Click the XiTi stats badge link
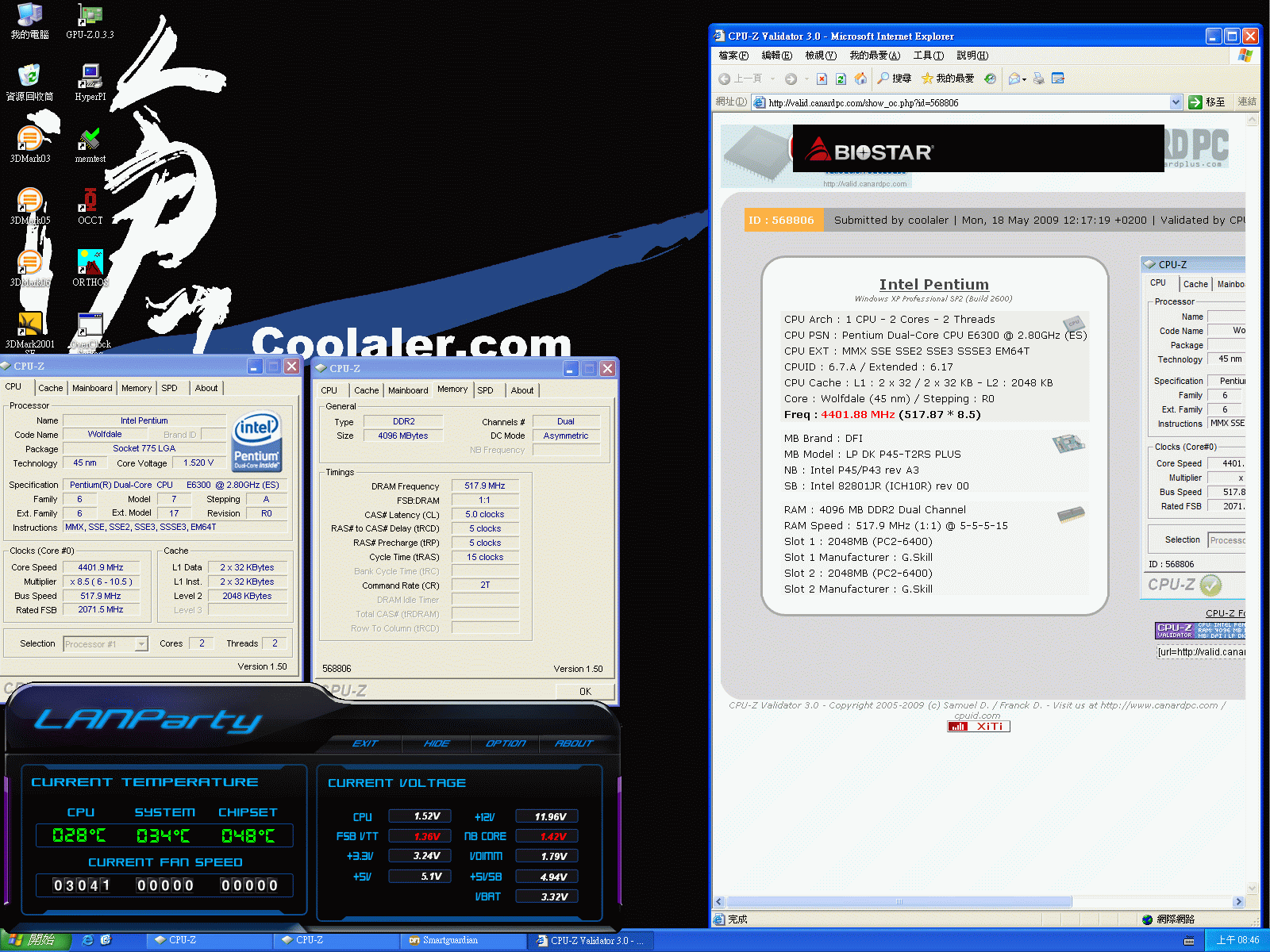Screen dimensions: 1270x952 [x=978, y=726]
